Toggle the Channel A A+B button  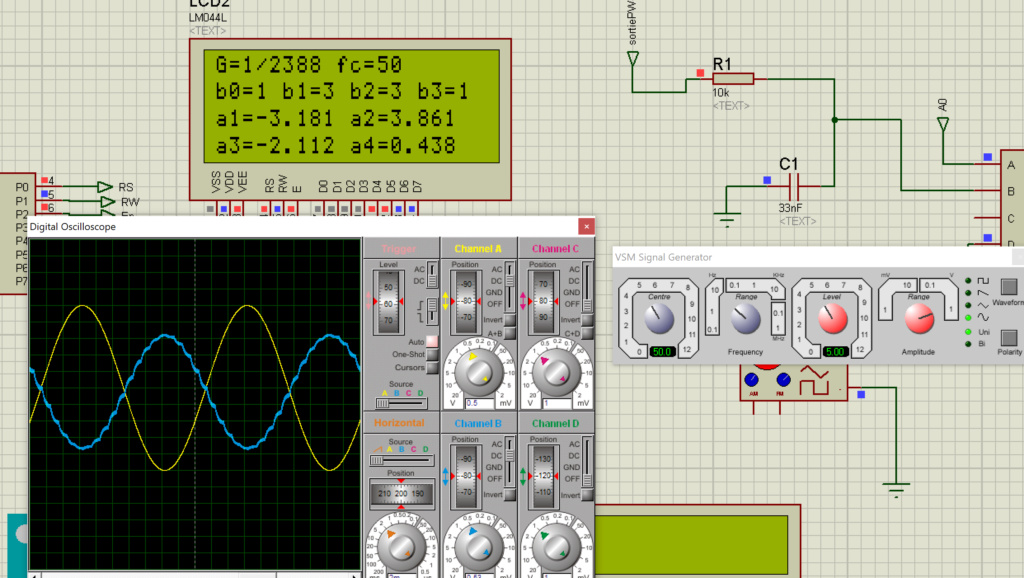510,334
